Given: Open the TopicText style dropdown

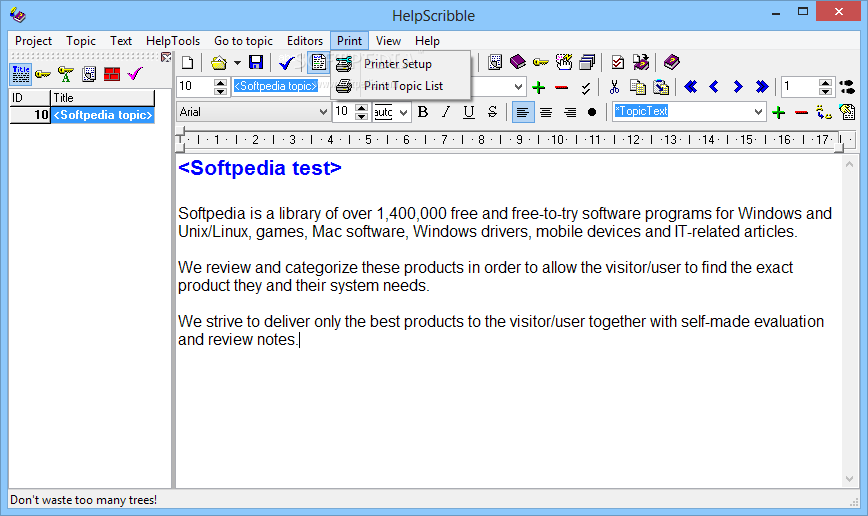Looking at the screenshot, I should 758,112.
